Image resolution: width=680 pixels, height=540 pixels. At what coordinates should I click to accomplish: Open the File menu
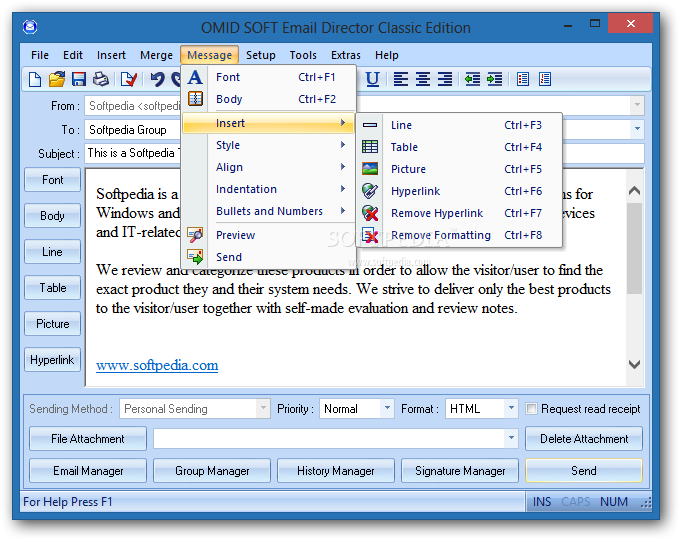[40, 55]
